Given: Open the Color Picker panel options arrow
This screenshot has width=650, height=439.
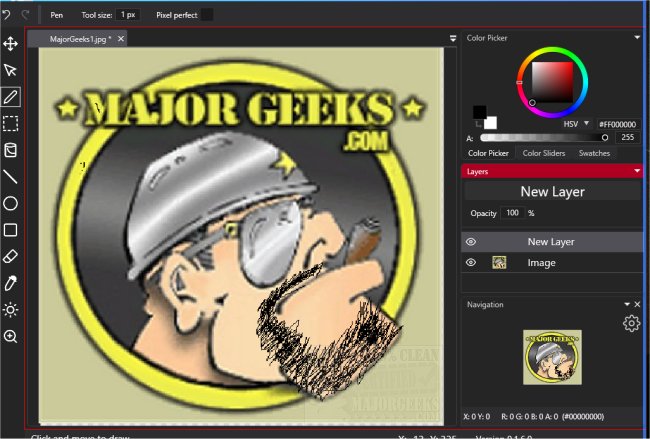Looking at the screenshot, I should coord(637,38).
